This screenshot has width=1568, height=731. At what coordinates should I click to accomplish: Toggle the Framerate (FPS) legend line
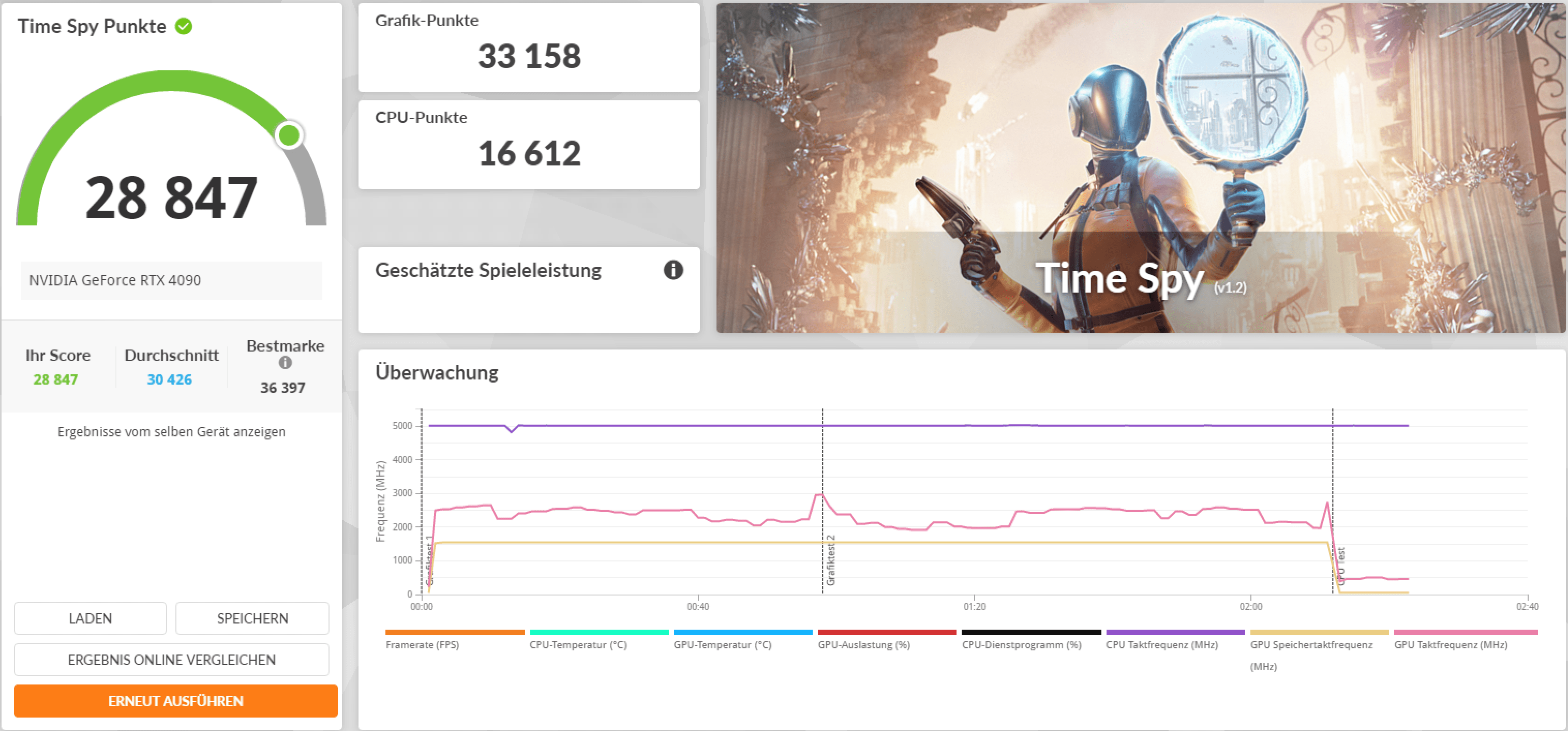422,644
